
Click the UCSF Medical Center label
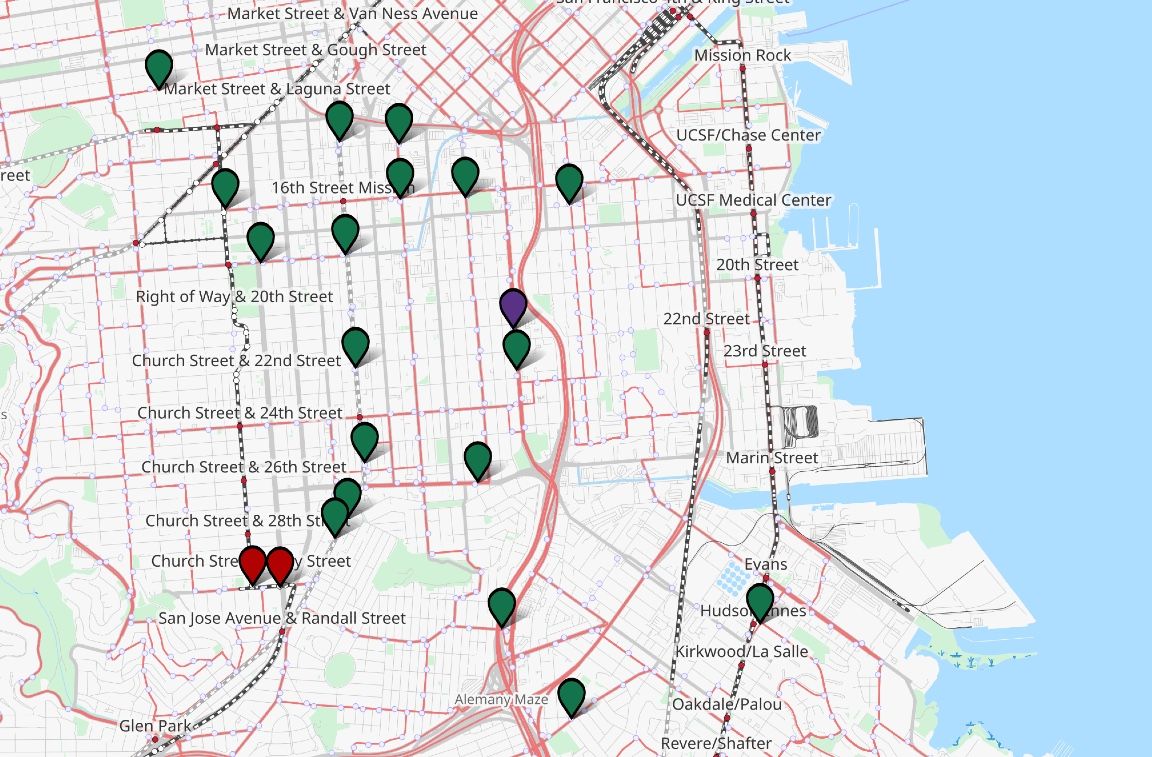tap(753, 200)
